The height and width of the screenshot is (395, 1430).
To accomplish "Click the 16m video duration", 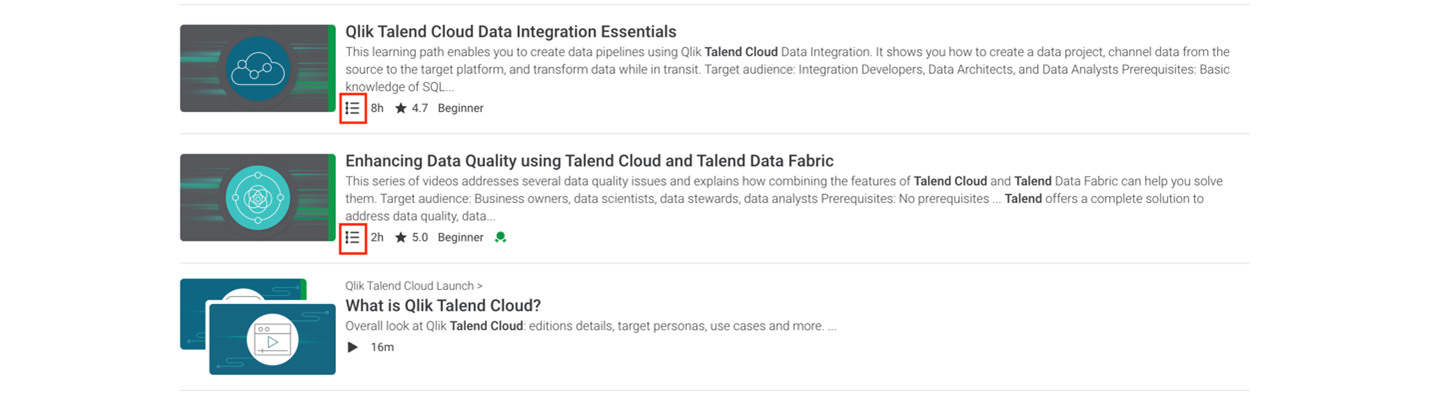I will (x=382, y=347).
